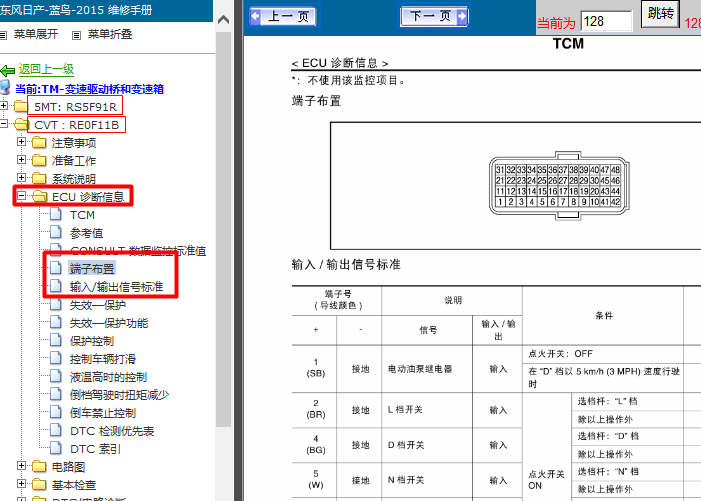Click the 控制车辆打滑 document icon

[56, 358]
